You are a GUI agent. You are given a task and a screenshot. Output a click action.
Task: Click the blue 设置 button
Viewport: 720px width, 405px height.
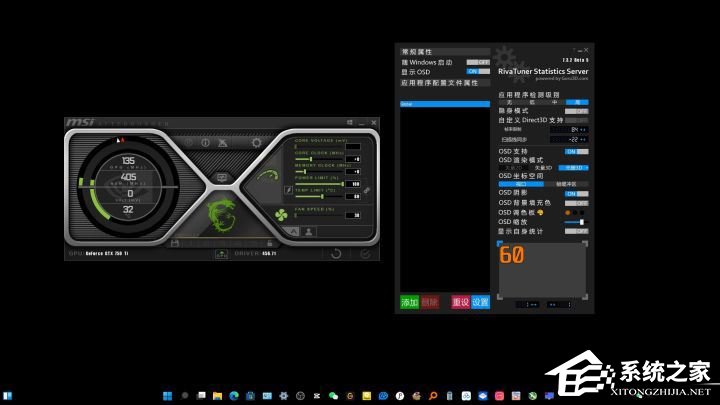coord(480,302)
